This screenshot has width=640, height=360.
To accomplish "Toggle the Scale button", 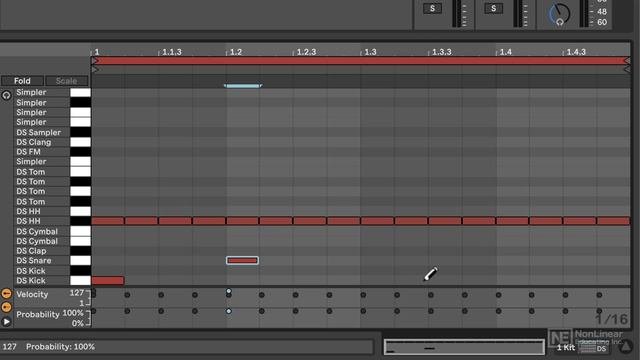I will pyautogui.click(x=67, y=81).
